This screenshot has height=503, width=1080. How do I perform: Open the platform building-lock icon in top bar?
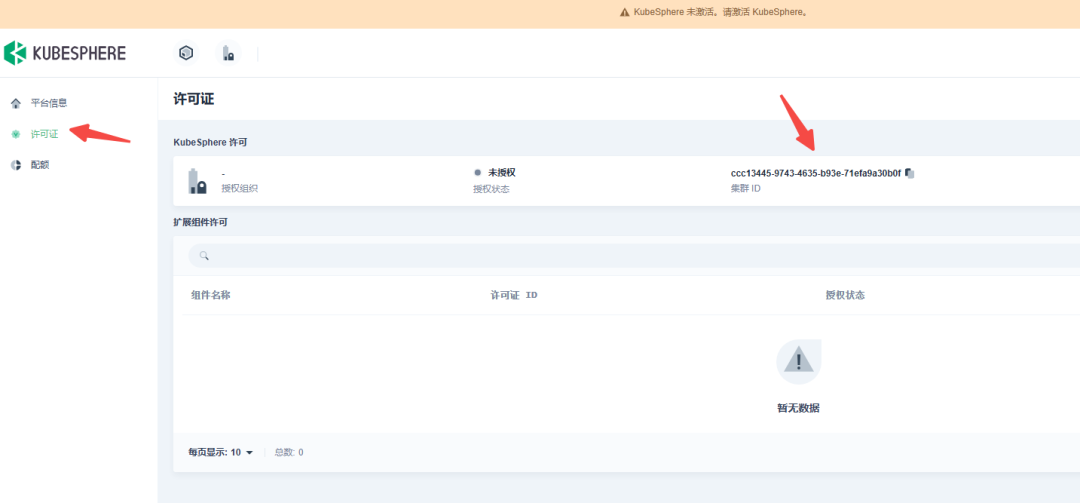tap(228, 53)
